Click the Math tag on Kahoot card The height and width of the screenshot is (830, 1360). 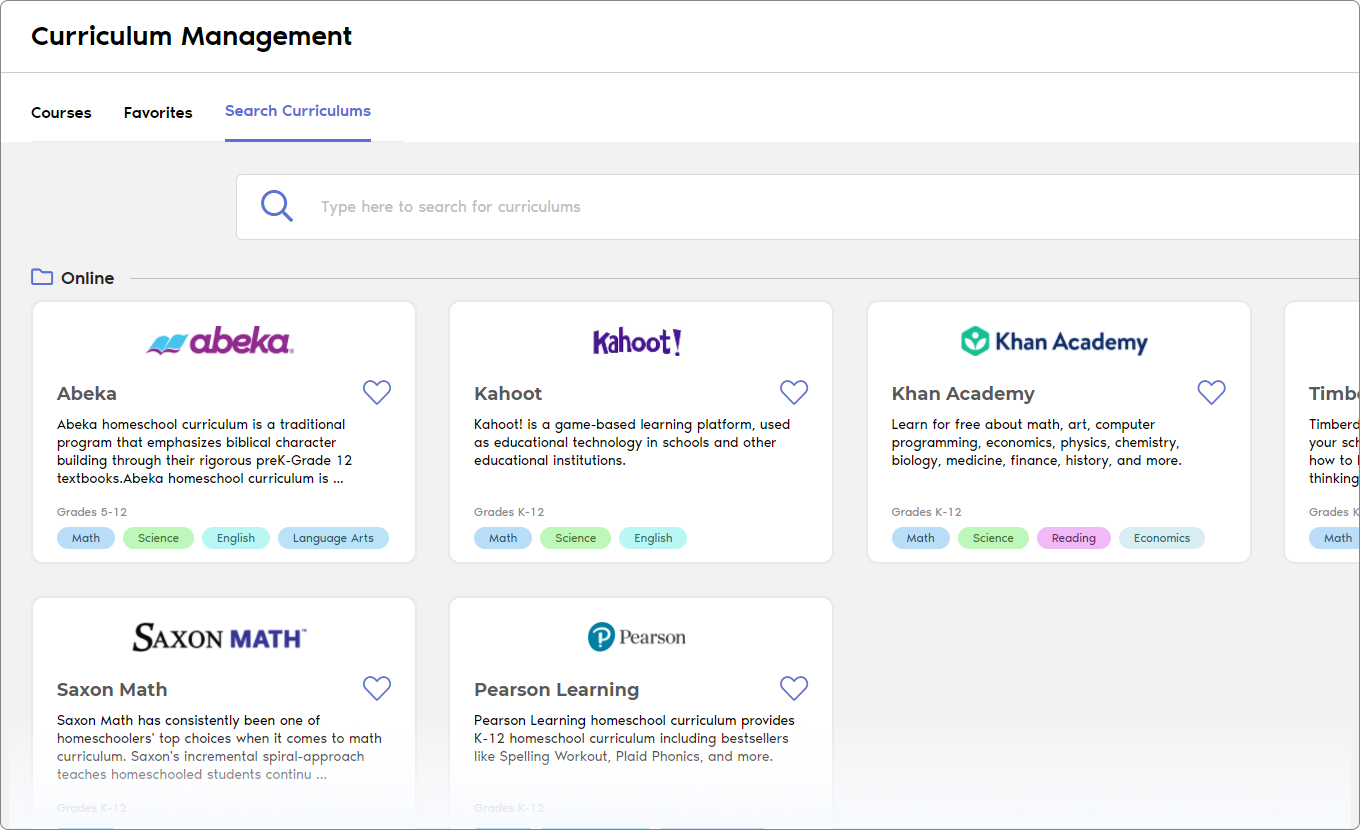[503, 538]
